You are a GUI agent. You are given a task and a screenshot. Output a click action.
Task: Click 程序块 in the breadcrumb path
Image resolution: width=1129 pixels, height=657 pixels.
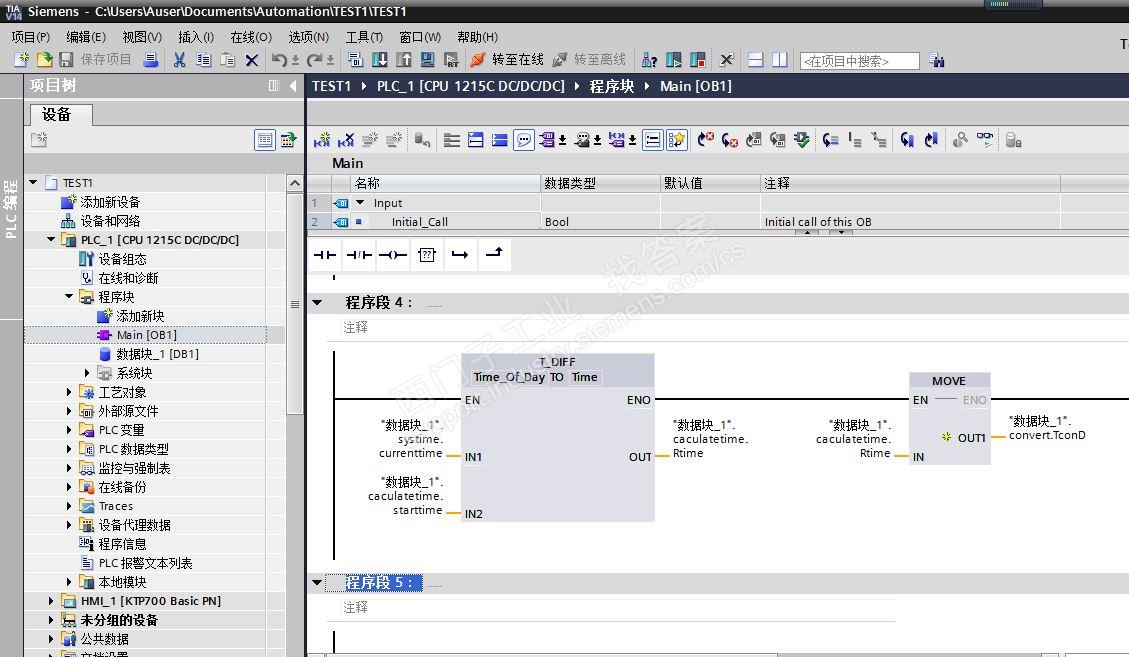[611, 86]
